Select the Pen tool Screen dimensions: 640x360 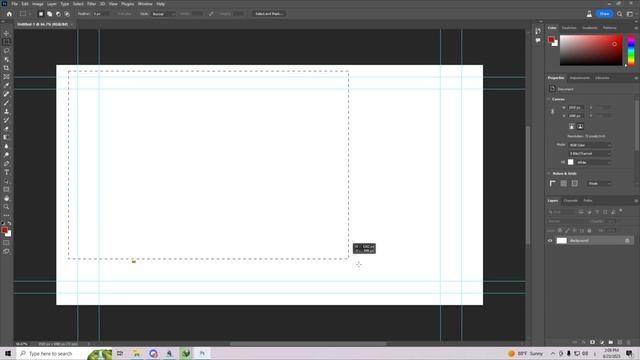[x=6, y=164]
